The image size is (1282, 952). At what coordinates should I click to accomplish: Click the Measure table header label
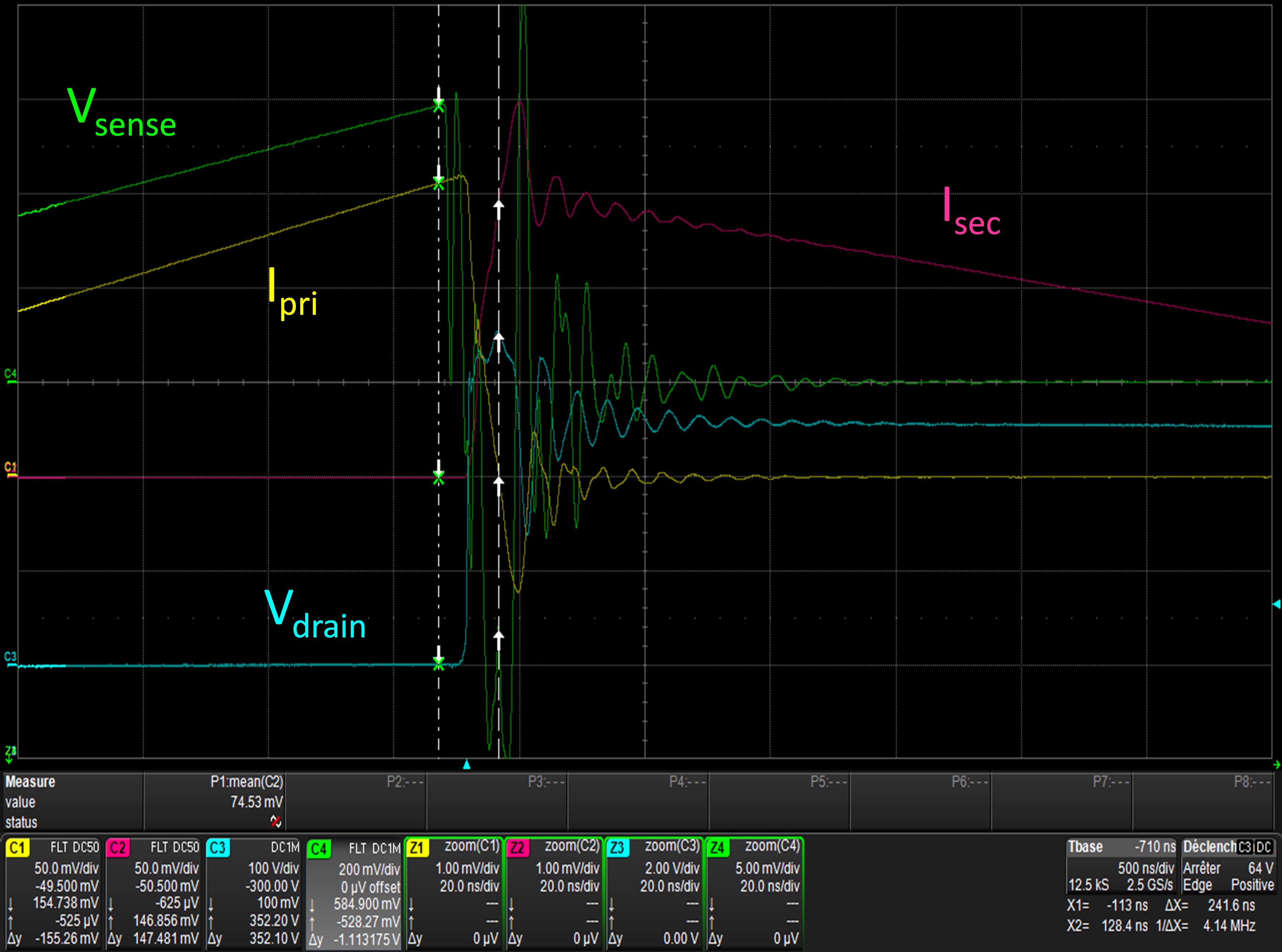(30, 782)
